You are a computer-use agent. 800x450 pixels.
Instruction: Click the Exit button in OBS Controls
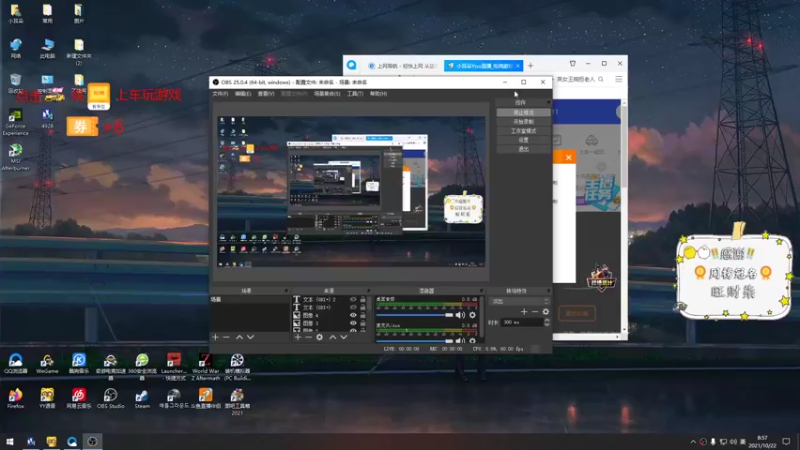[523, 149]
